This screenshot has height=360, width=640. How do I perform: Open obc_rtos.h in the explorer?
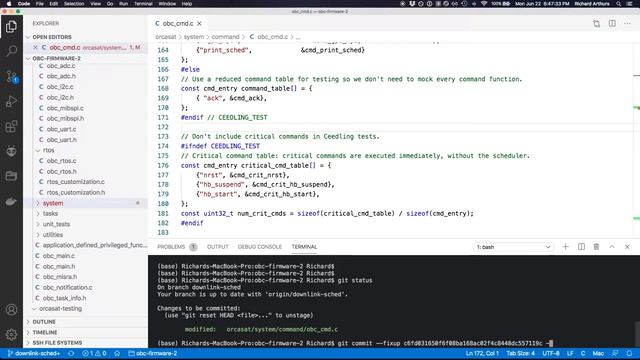[x=61, y=171]
